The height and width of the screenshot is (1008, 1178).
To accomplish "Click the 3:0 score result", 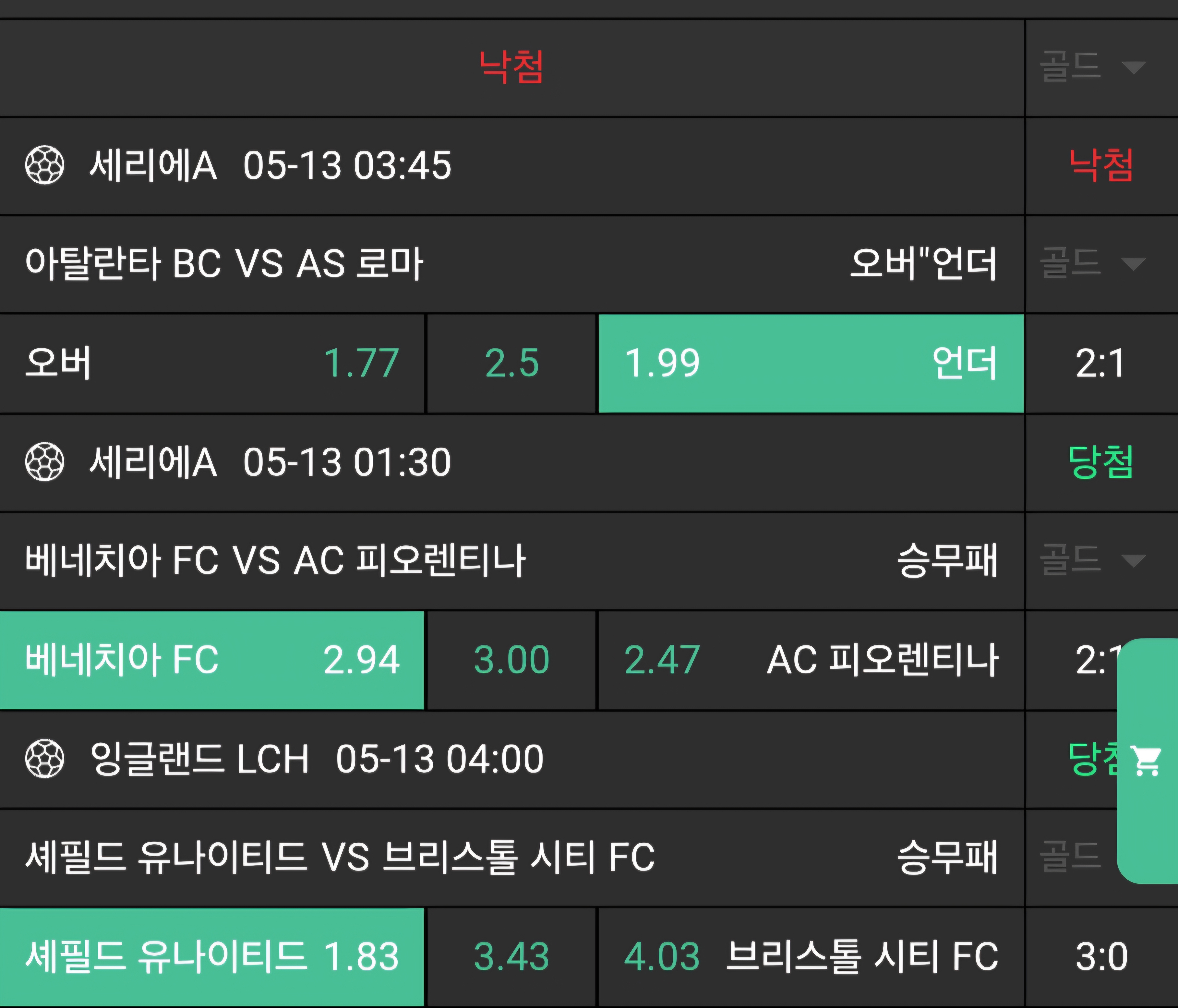I will (1101, 956).
